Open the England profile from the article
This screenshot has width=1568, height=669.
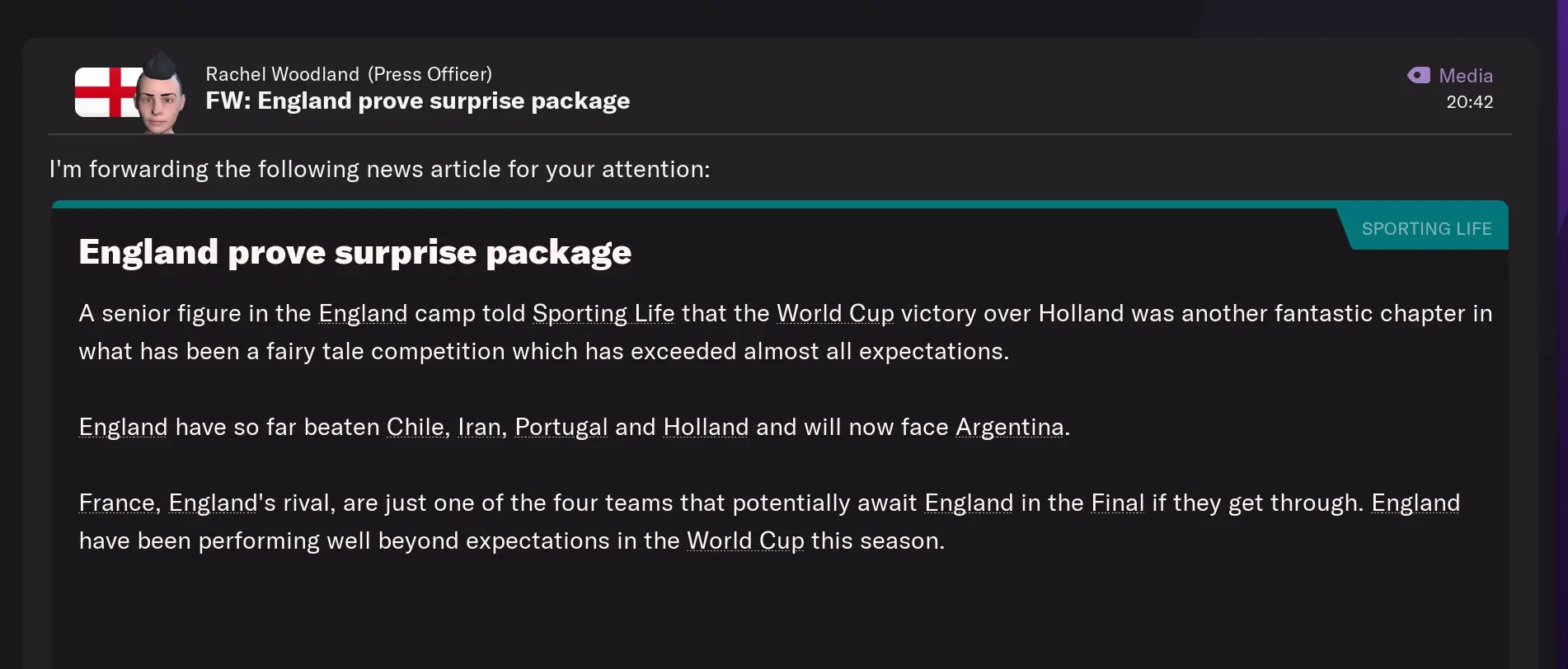coord(363,314)
